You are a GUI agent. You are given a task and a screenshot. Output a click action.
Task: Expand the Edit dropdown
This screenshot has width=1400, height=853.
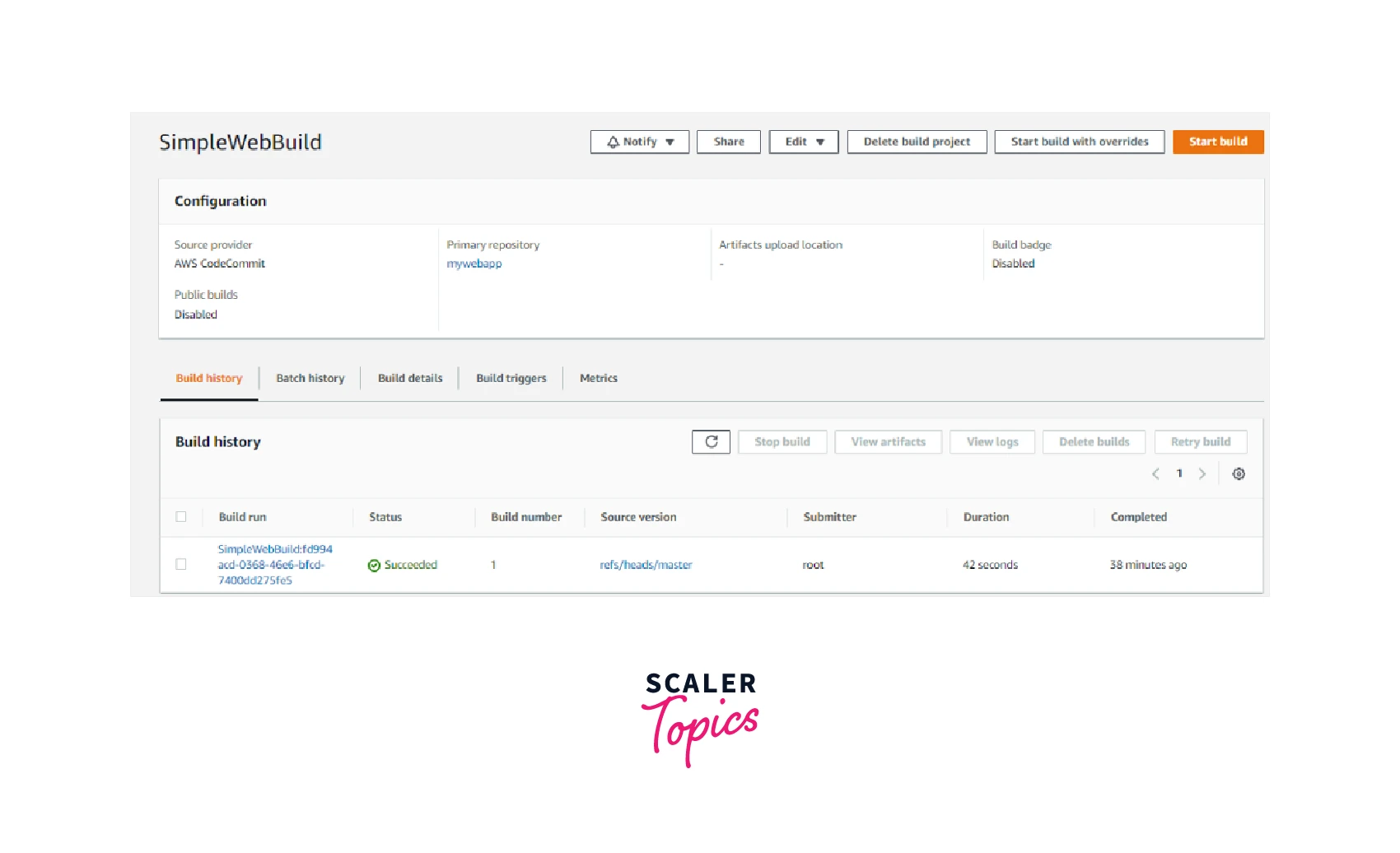tap(803, 142)
